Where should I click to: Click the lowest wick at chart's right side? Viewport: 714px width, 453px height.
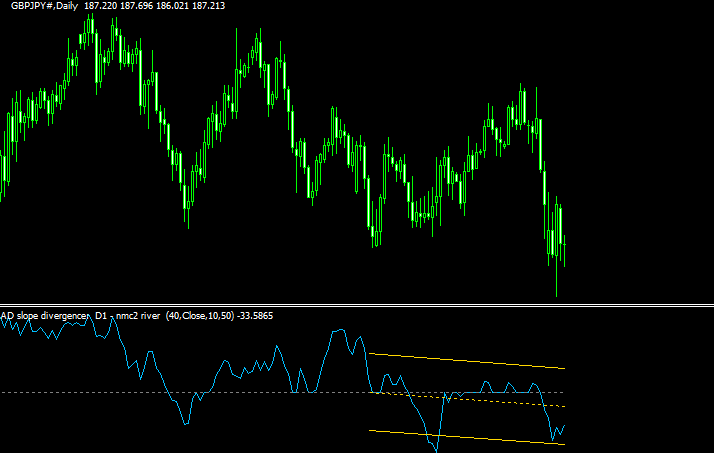[x=556, y=293]
